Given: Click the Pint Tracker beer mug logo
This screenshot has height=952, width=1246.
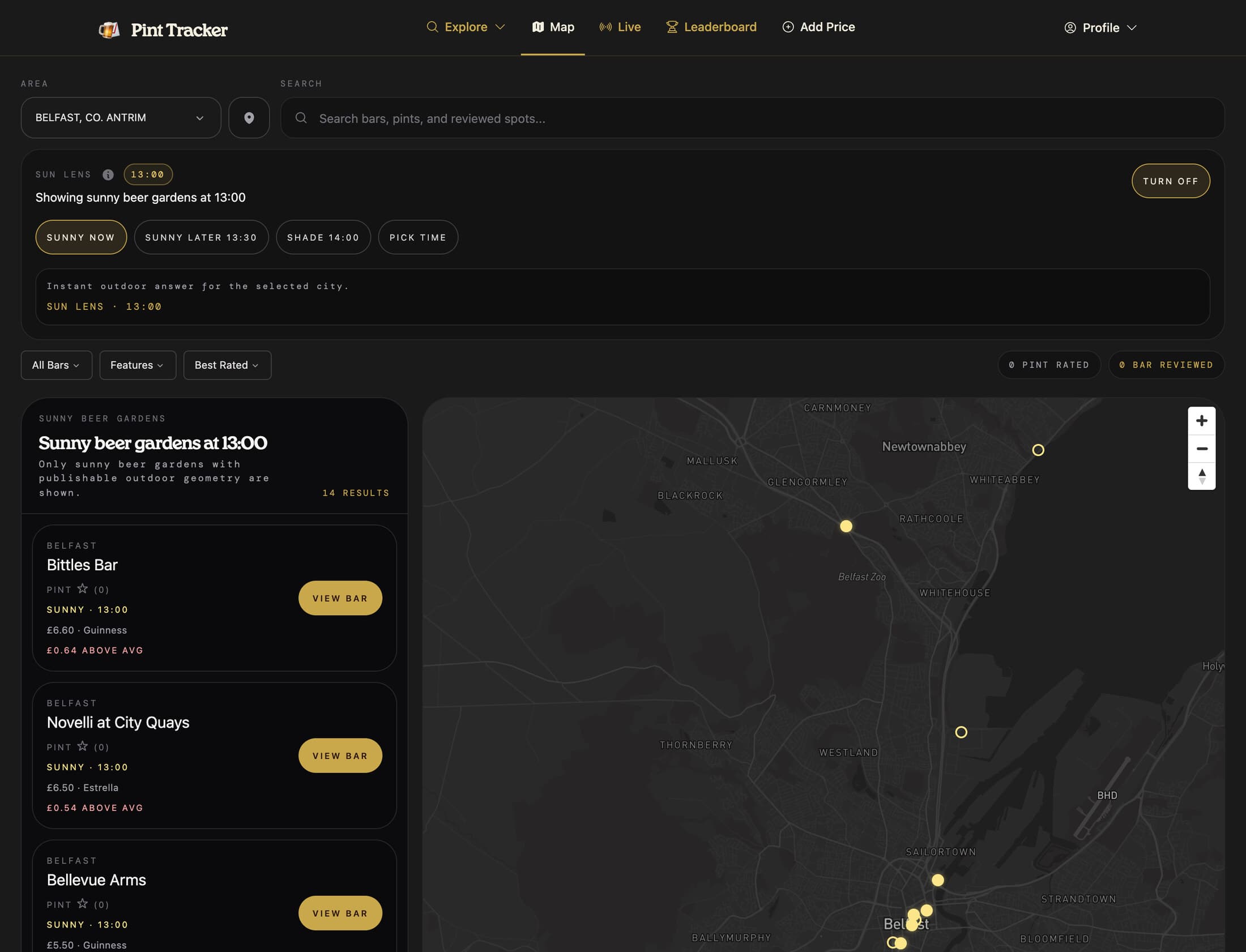Looking at the screenshot, I should [x=109, y=29].
